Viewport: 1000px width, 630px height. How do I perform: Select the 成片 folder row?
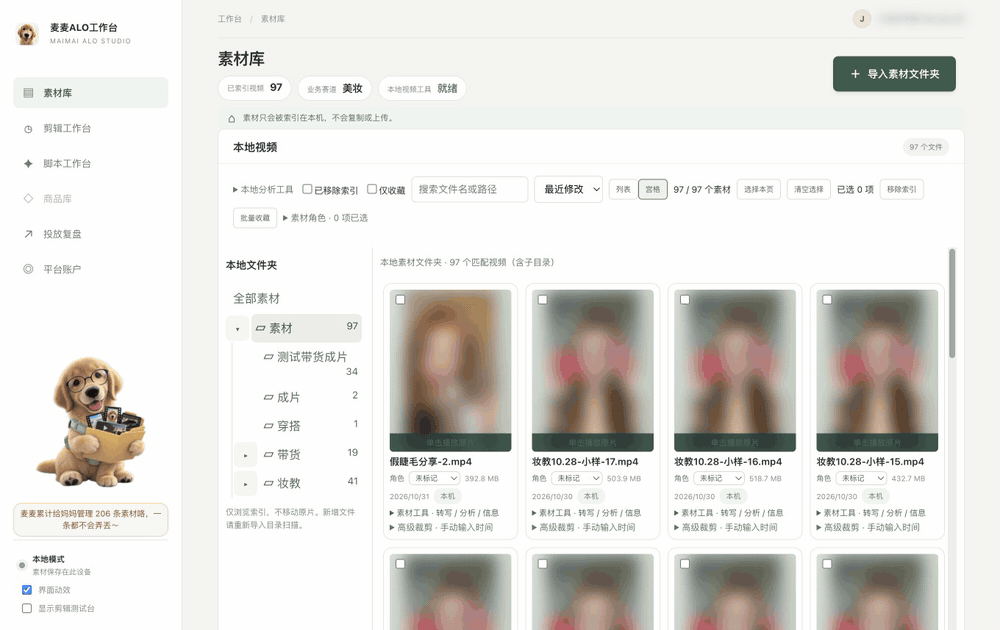tap(309, 397)
